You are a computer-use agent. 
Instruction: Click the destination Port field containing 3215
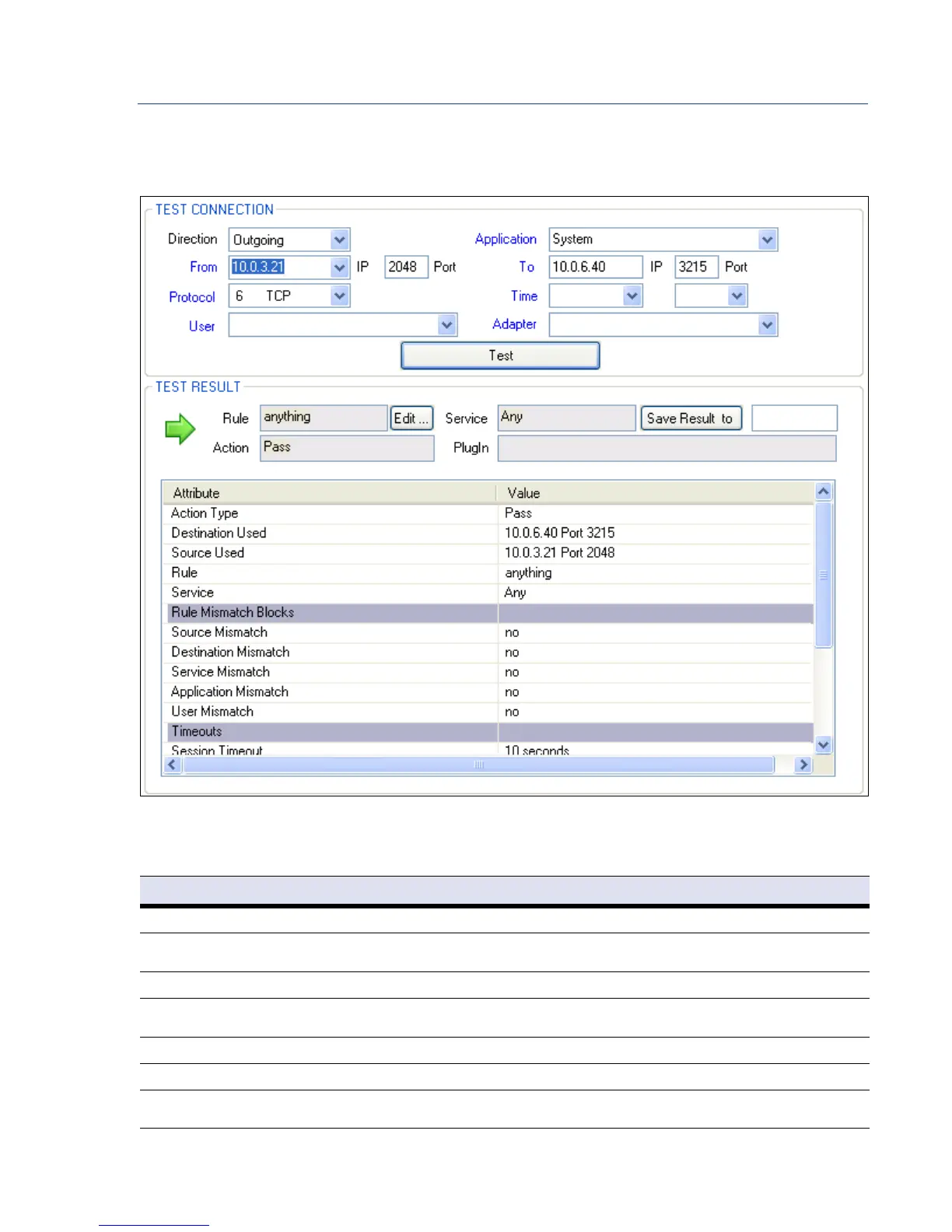point(696,267)
